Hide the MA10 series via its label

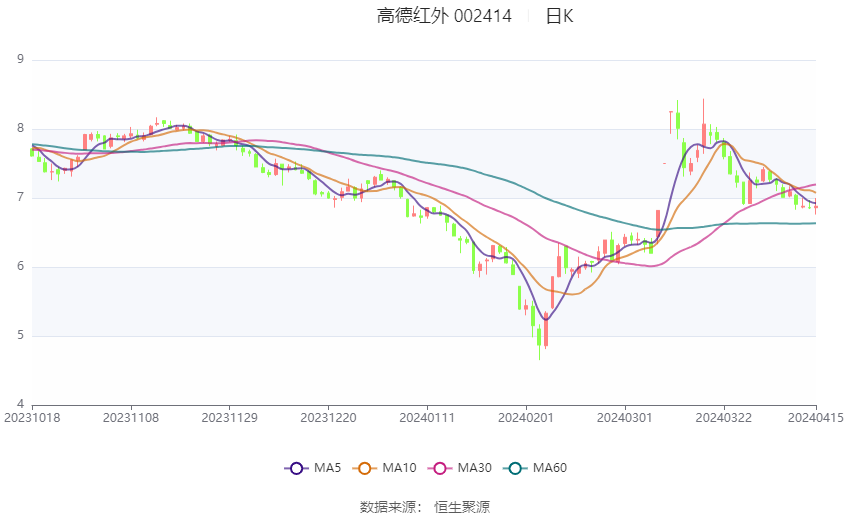click(400, 468)
